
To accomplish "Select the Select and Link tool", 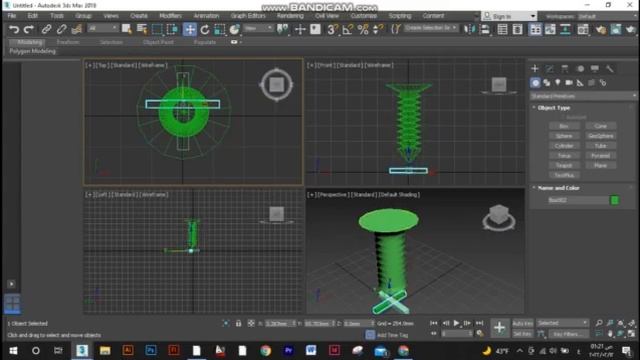I will (46, 29).
